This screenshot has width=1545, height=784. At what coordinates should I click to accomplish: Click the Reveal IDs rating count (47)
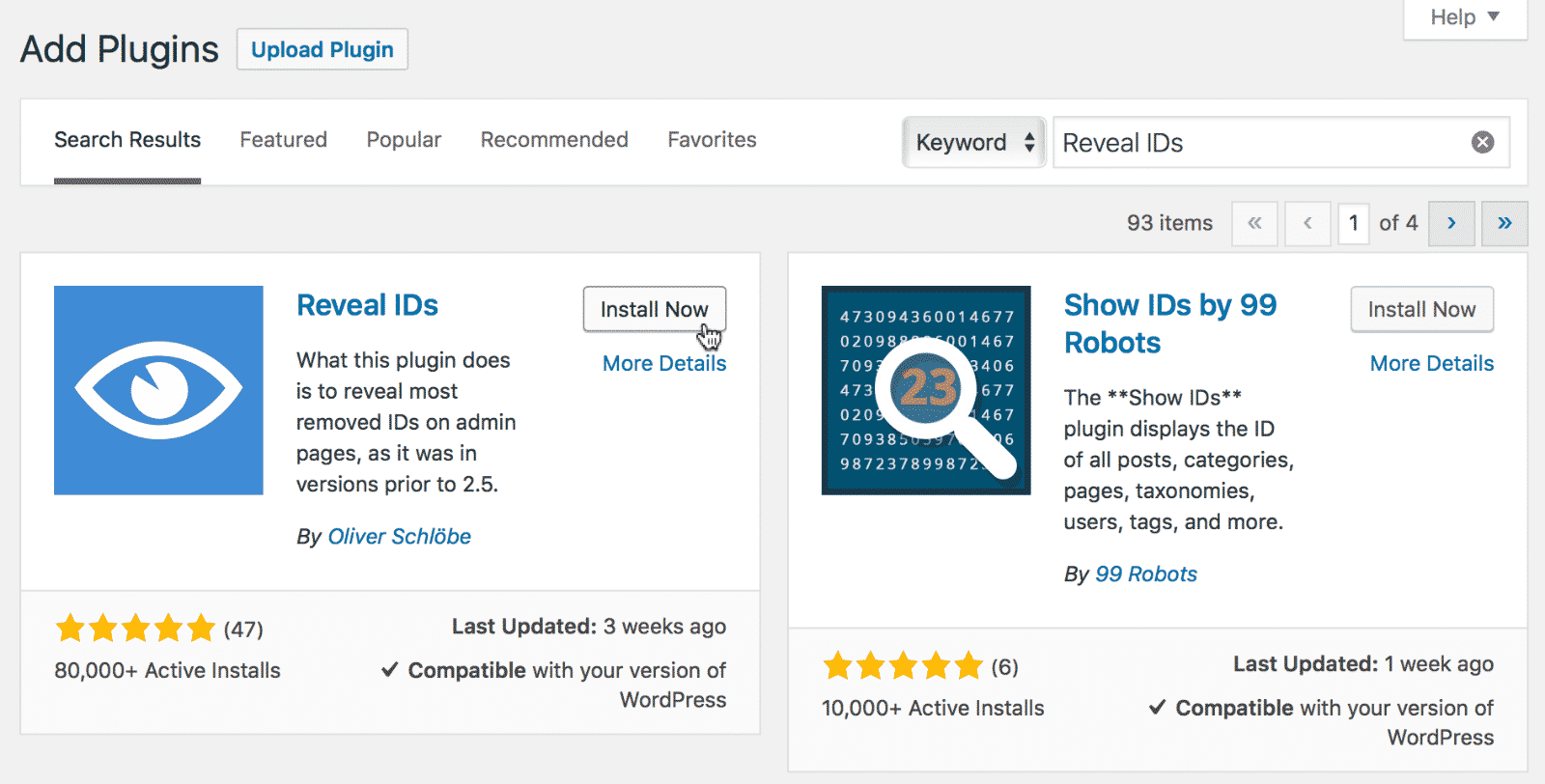pyautogui.click(x=243, y=630)
